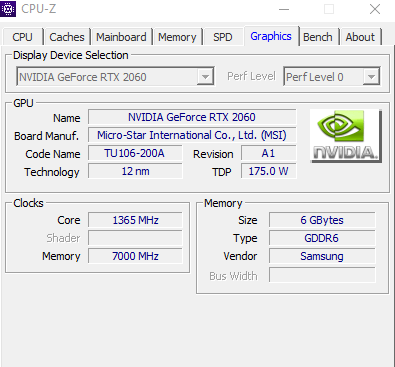This screenshot has width=395, height=367.
Task: Click the Display Device Selection group label
Action: (71, 55)
